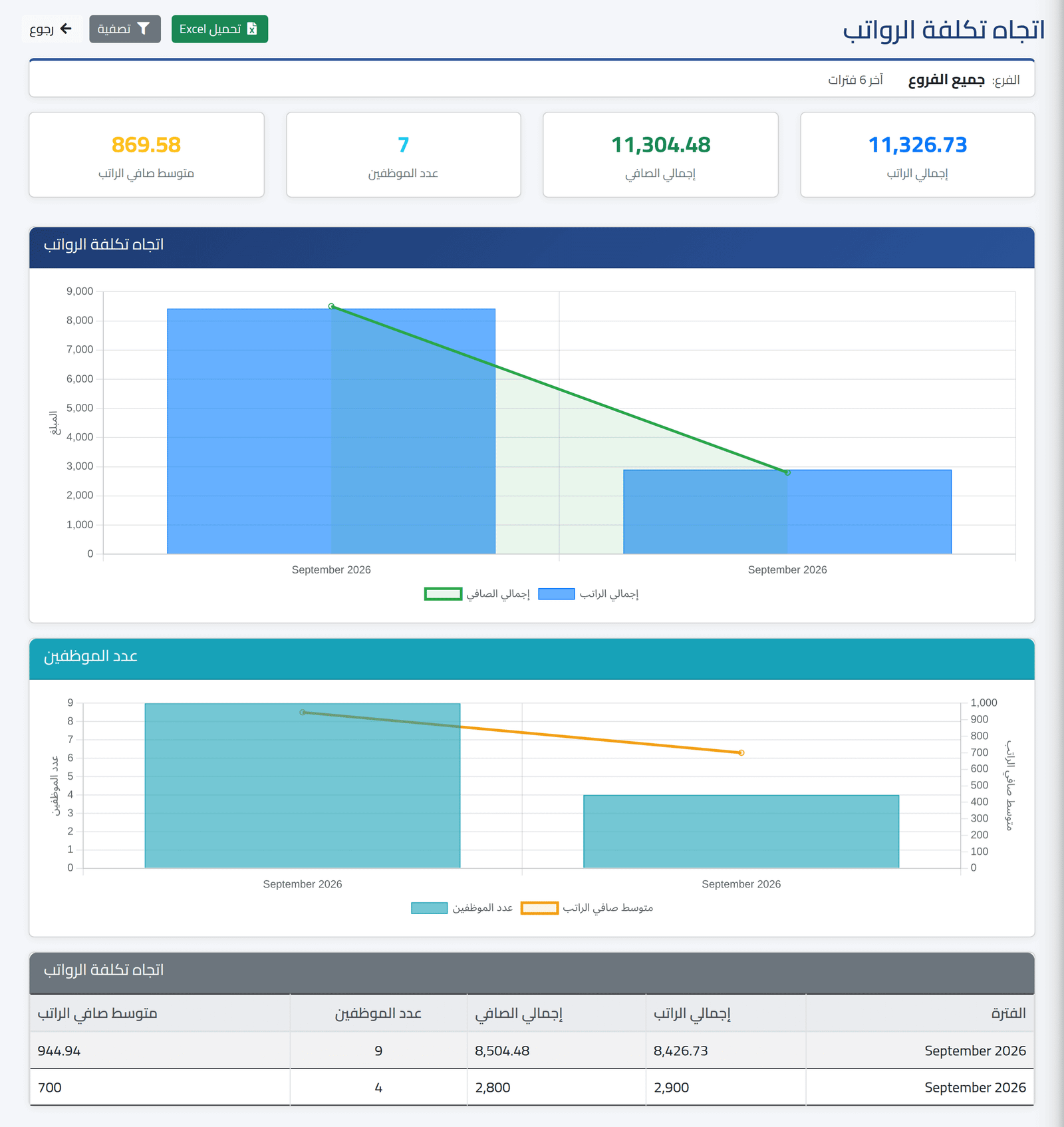Click the short blue 2,900 salary bar

tap(787, 512)
